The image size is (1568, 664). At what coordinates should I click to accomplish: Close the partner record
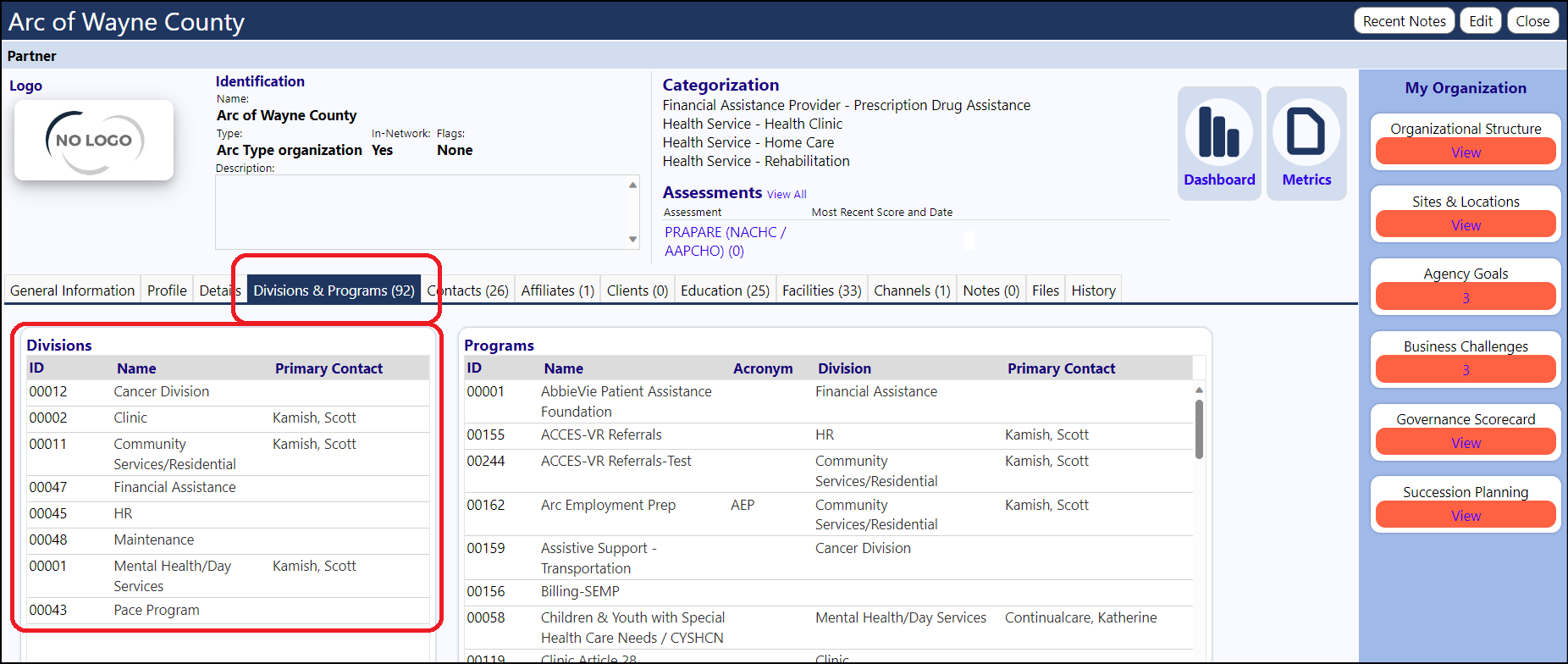point(1532,21)
